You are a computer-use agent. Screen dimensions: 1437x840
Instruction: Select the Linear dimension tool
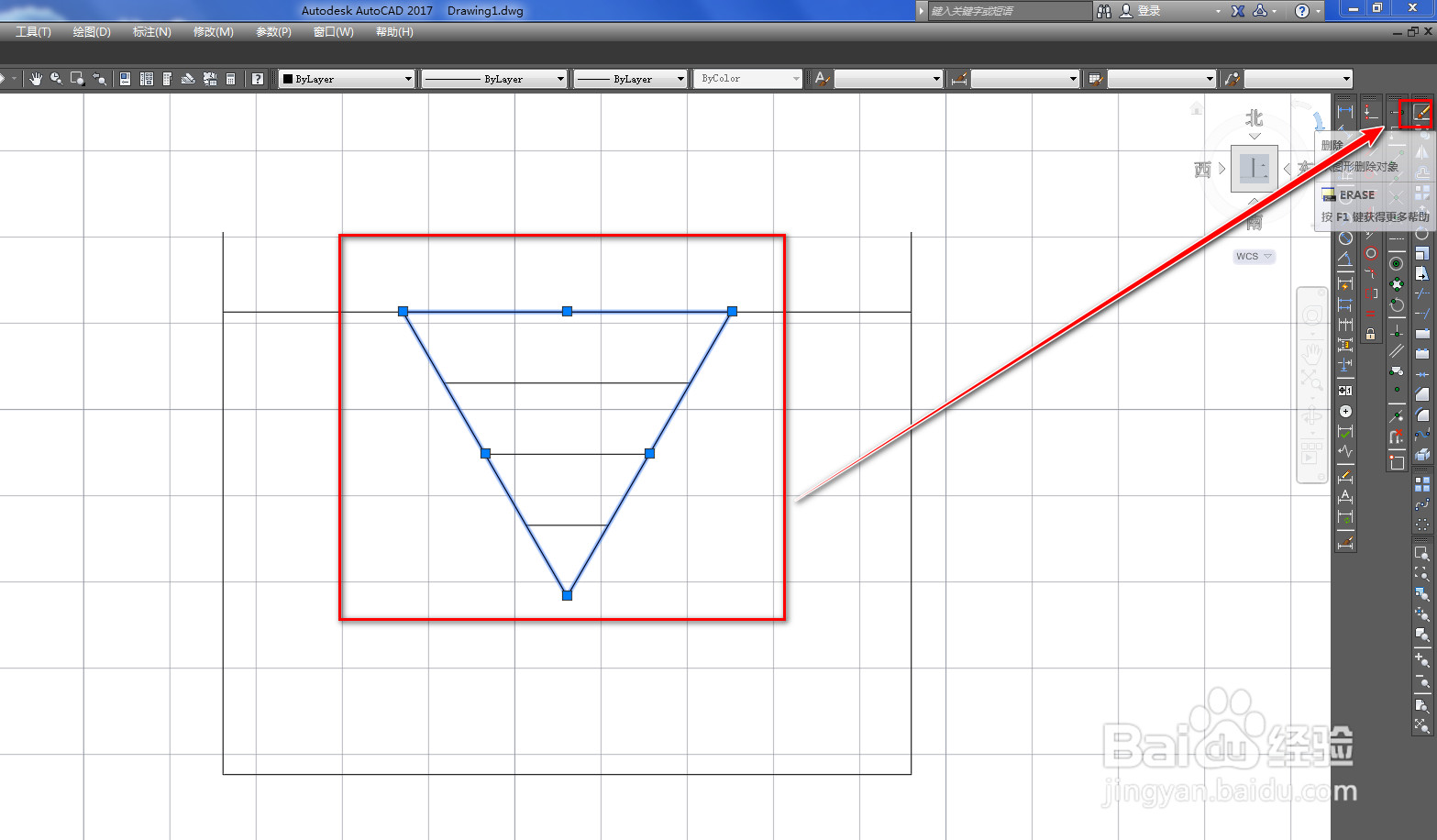tap(1345, 110)
